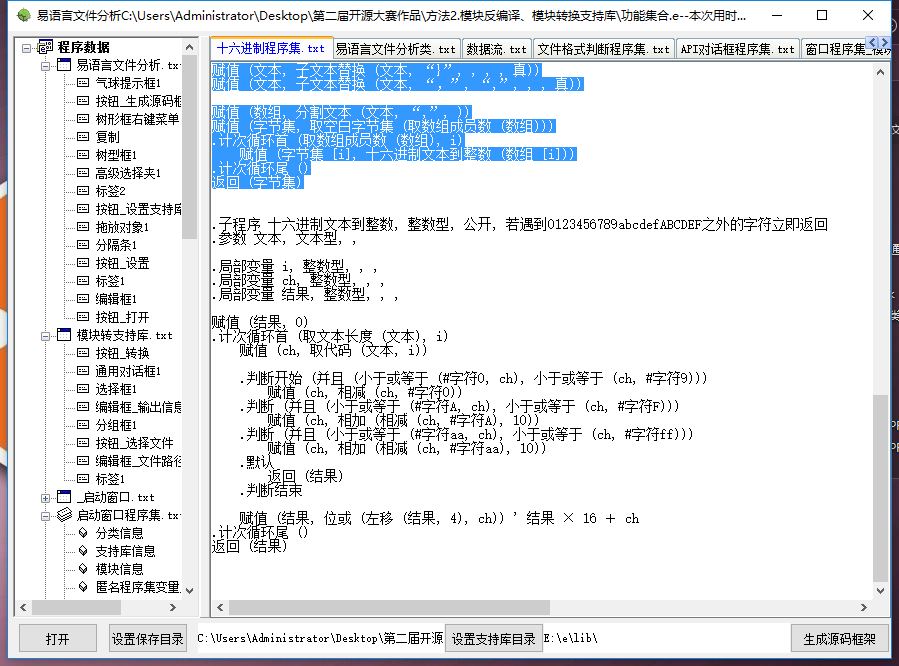Viewport: 899px width, 666px height.
Task: Click the 生成源码框架 button
Action: [840, 638]
